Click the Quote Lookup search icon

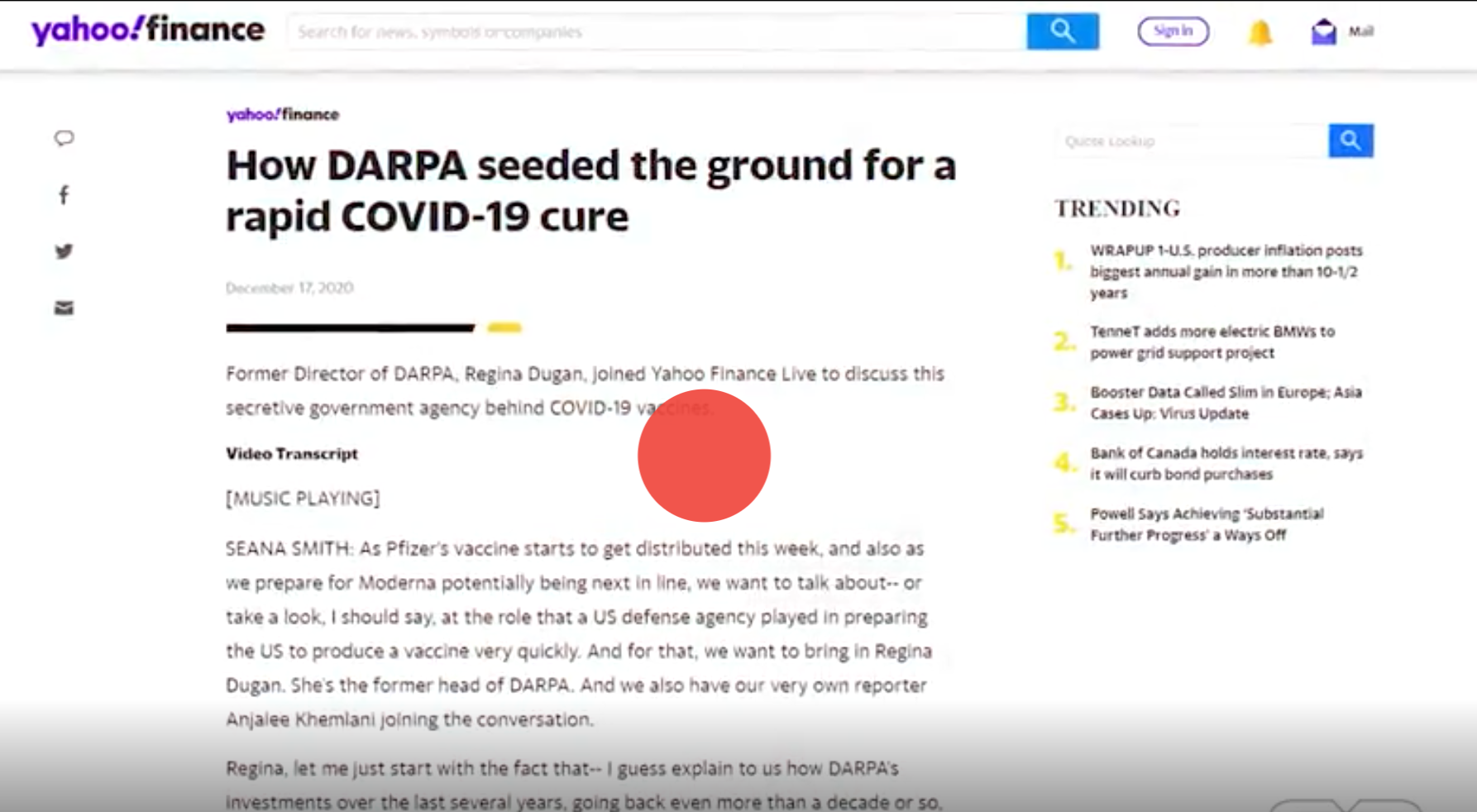(1350, 141)
